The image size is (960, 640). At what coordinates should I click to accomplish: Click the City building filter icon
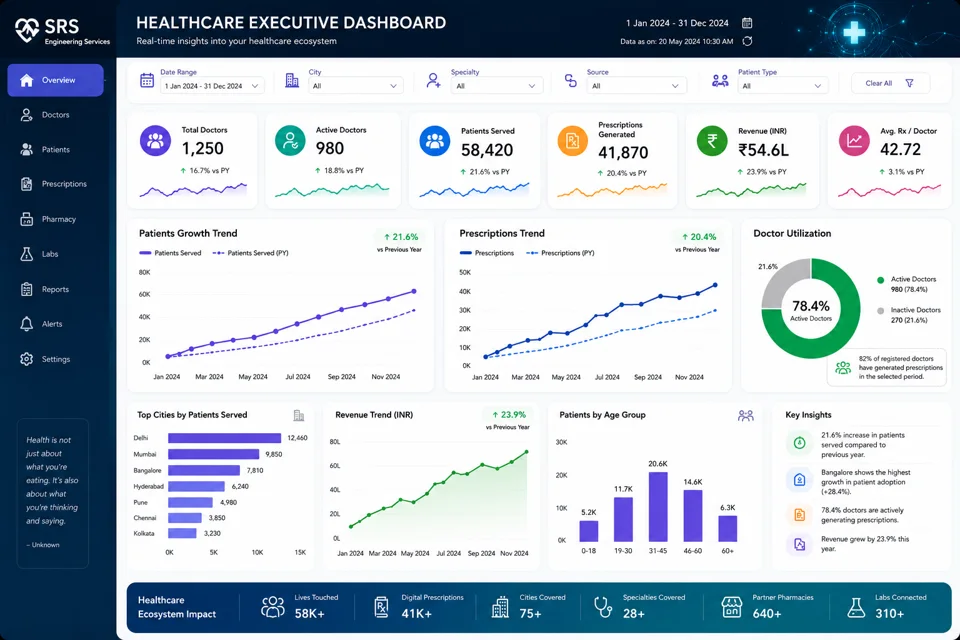(x=292, y=80)
